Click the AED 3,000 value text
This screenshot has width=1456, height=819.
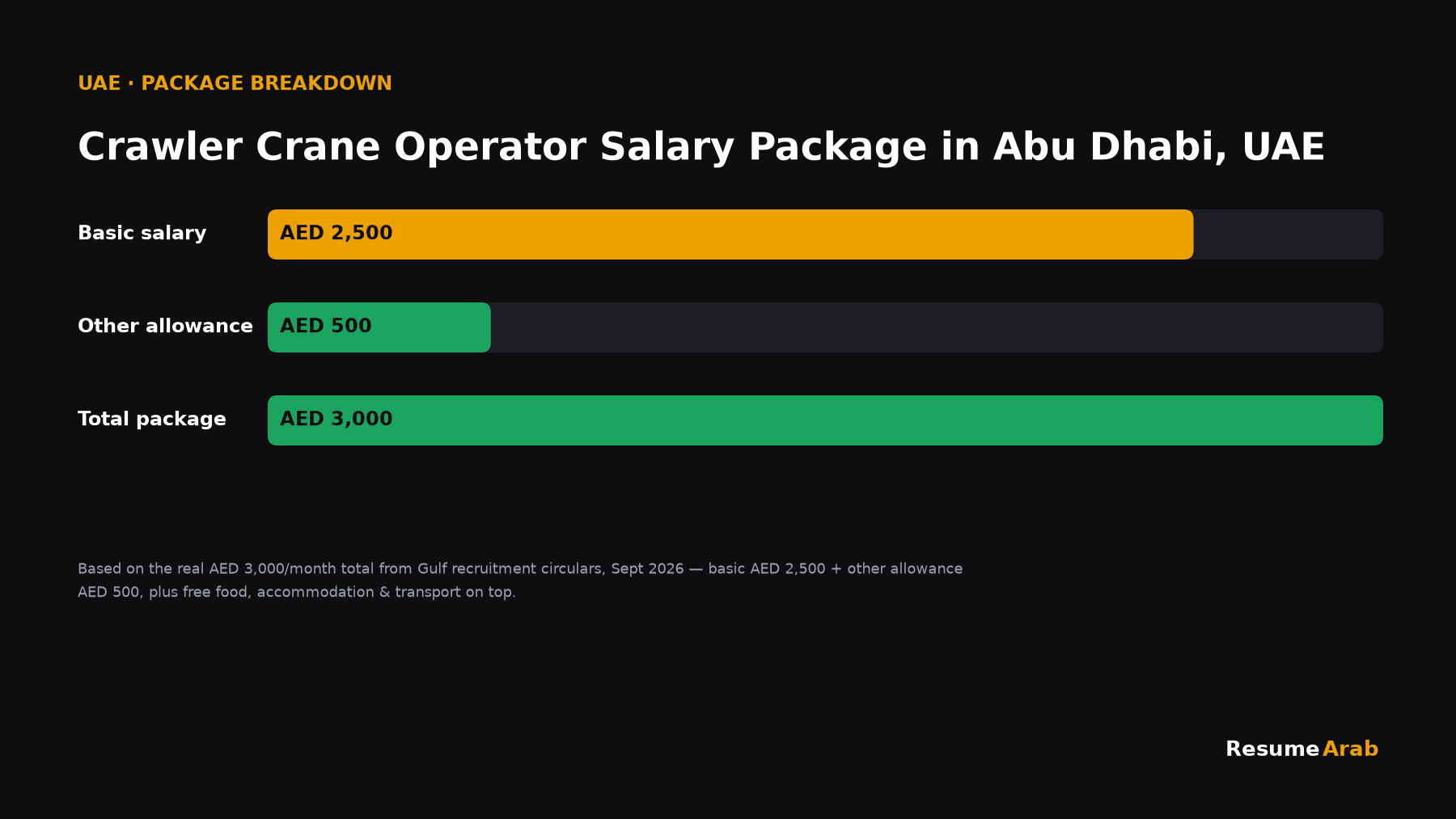click(x=336, y=419)
